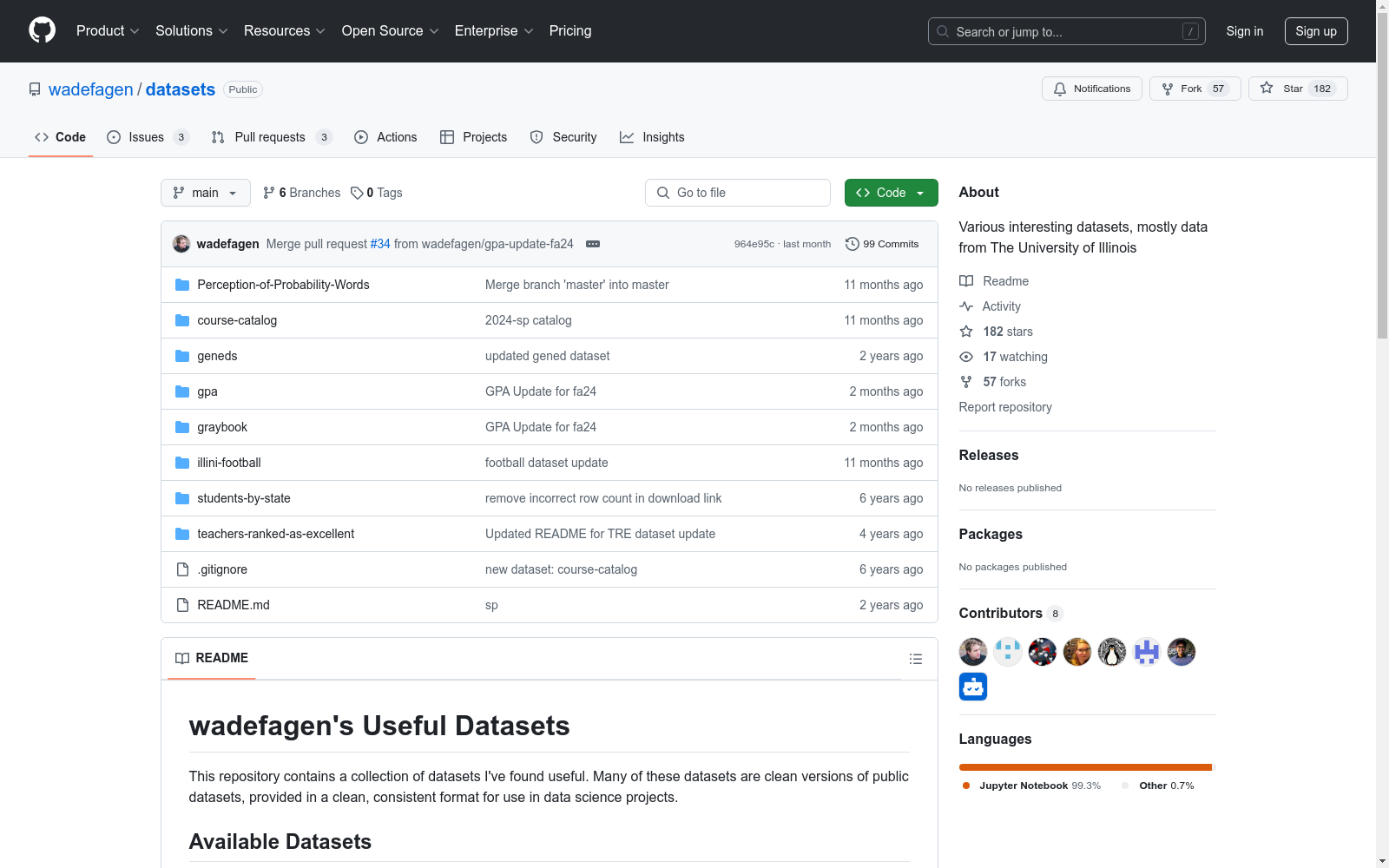The width and height of the screenshot is (1389, 868).
Task: Open the course-catalog folder
Action: [x=237, y=320]
